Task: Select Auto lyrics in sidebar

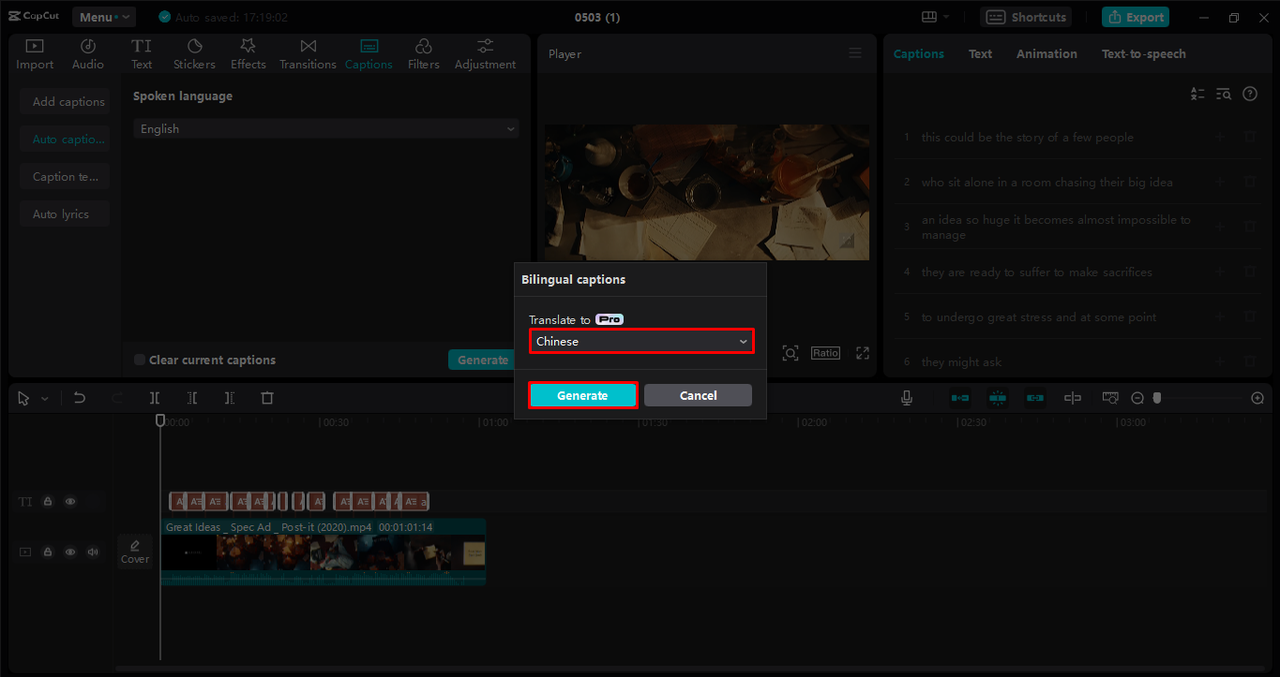Action: (x=65, y=214)
